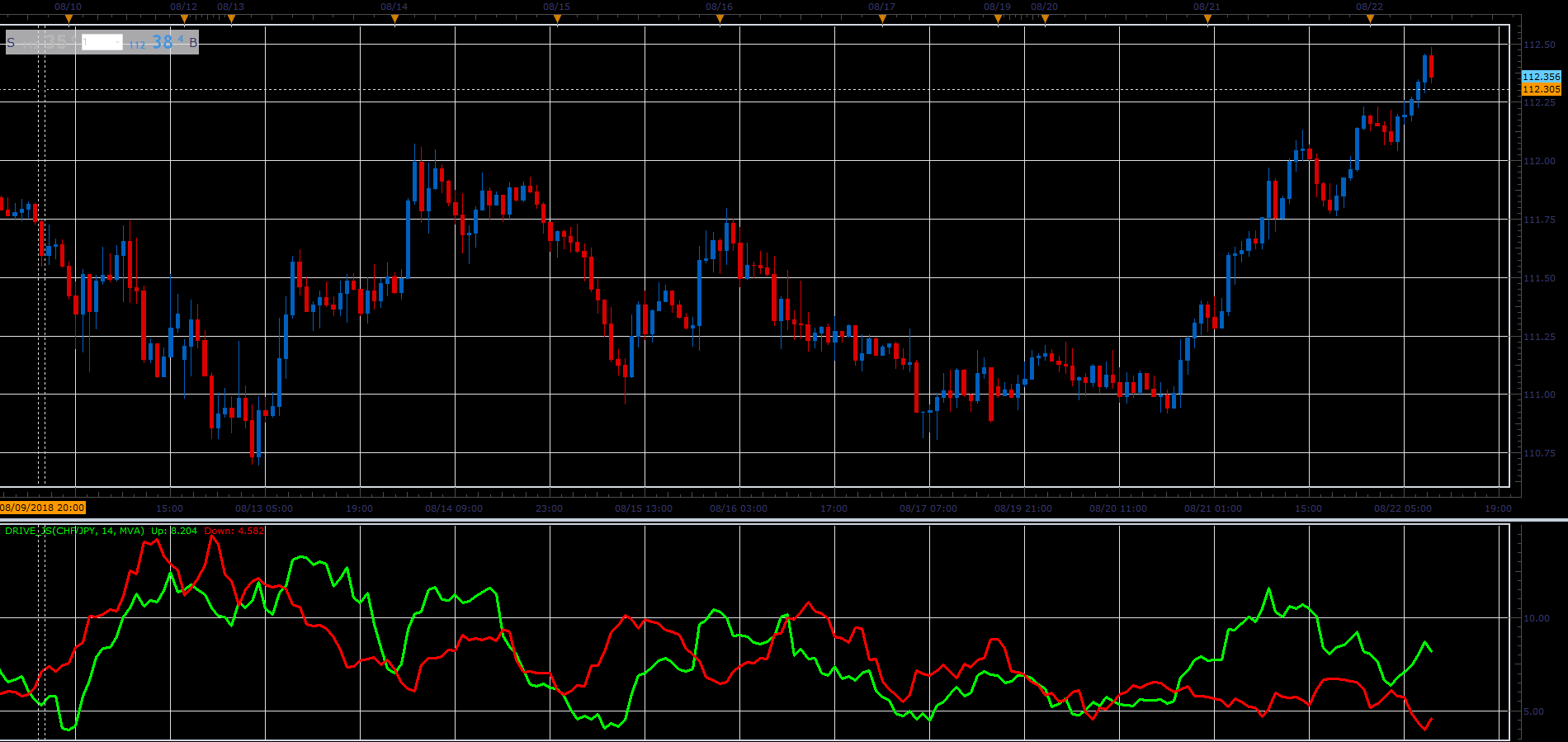The image size is (1568, 742).
Task: Select the DRIVE_JS(CHF/JPY, 14, MVA) indicator label
Action: (74, 531)
